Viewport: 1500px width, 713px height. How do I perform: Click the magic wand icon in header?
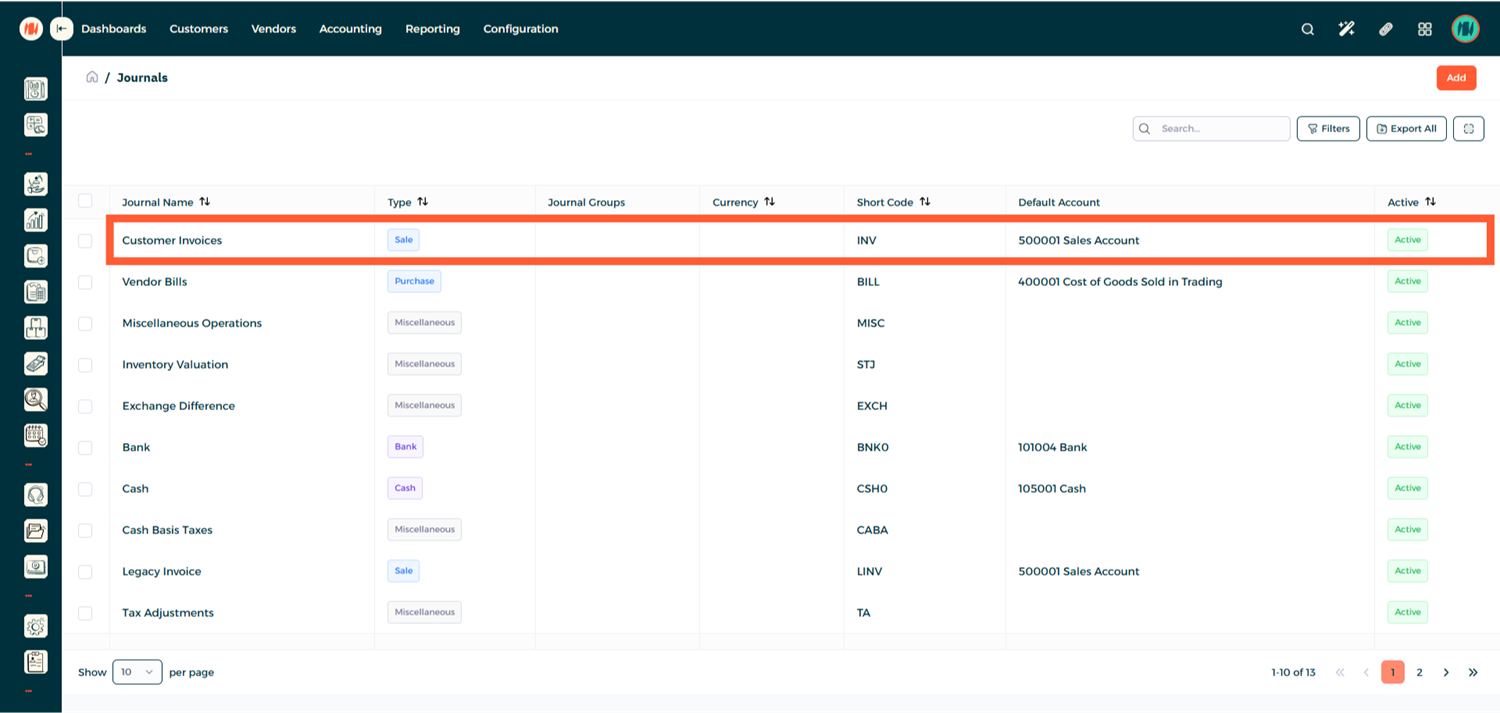tap(1346, 29)
